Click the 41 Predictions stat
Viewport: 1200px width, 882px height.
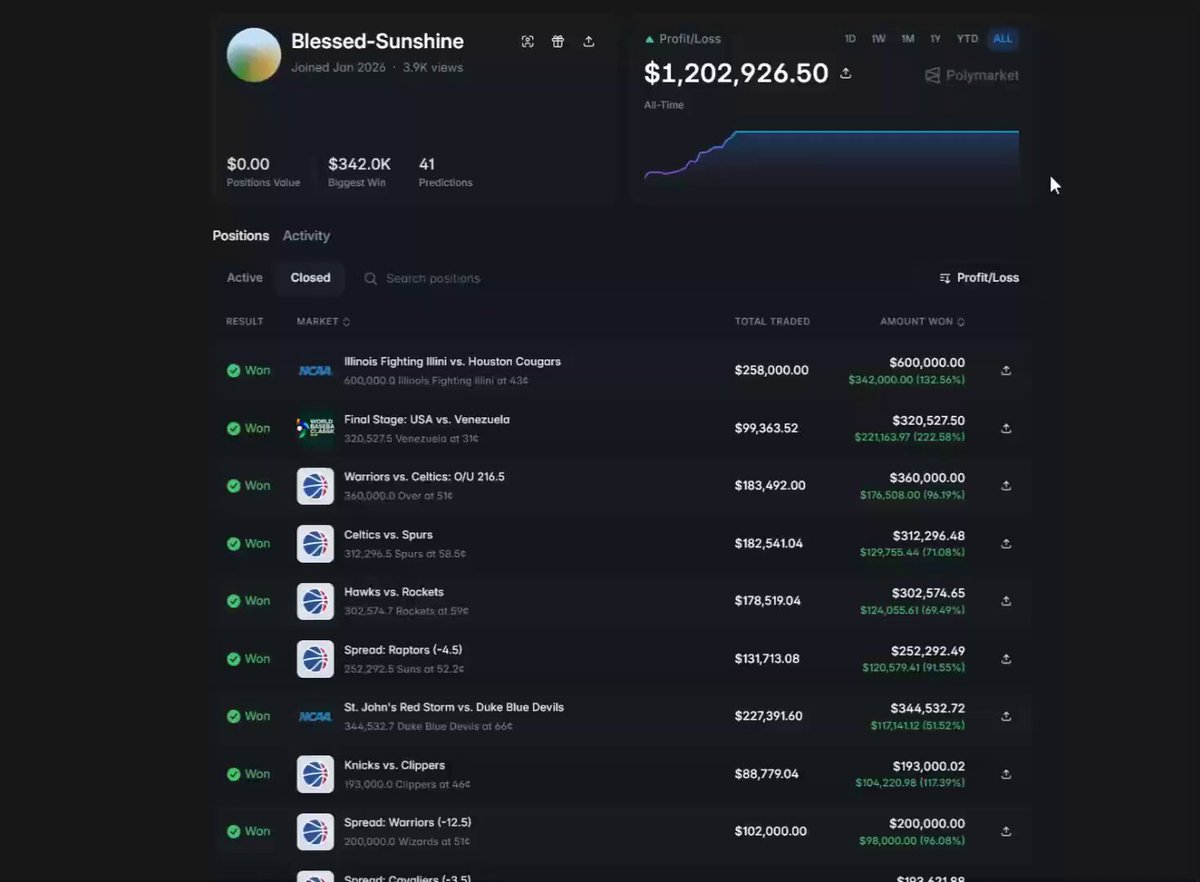click(x=445, y=171)
